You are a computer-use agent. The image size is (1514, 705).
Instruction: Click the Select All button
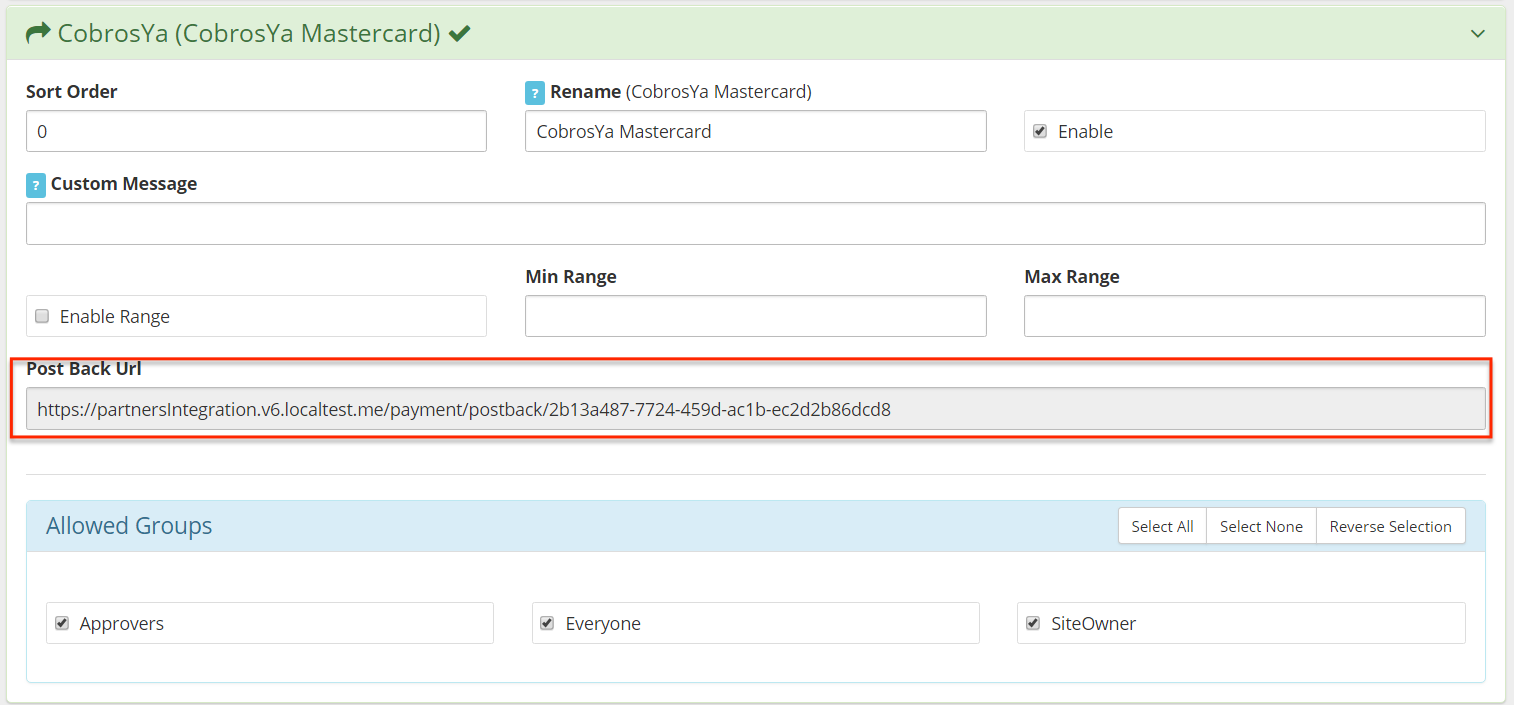pyautogui.click(x=1162, y=526)
